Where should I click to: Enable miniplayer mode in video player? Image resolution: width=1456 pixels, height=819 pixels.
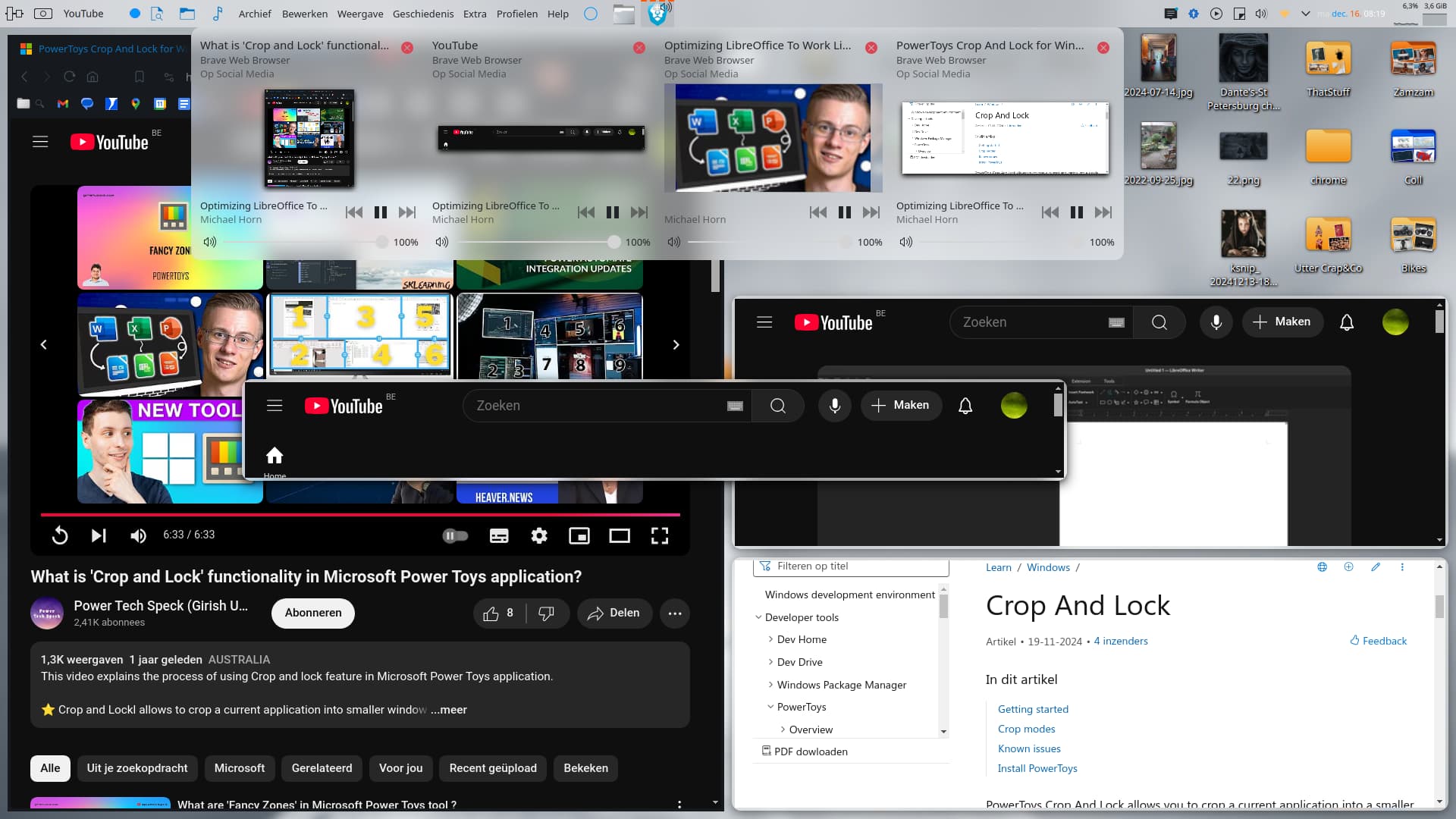click(579, 536)
